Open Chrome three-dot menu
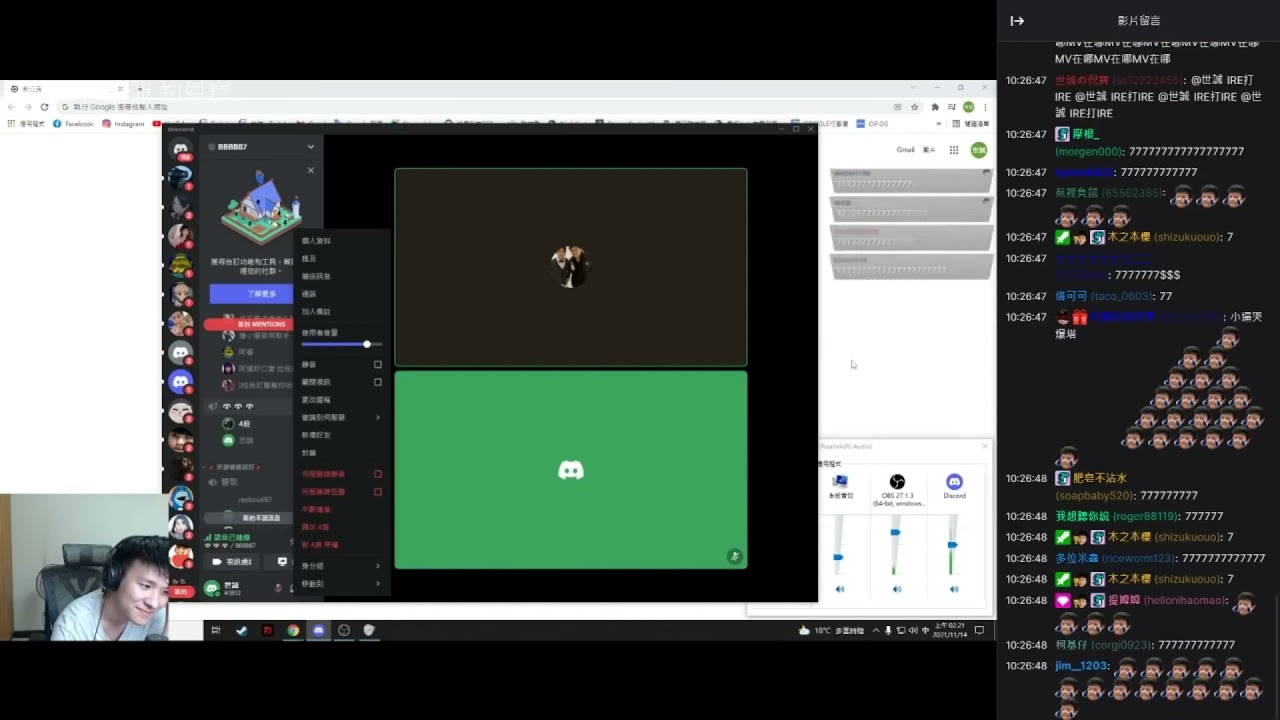Viewport: 1280px width, 720px height. [985, 107]
